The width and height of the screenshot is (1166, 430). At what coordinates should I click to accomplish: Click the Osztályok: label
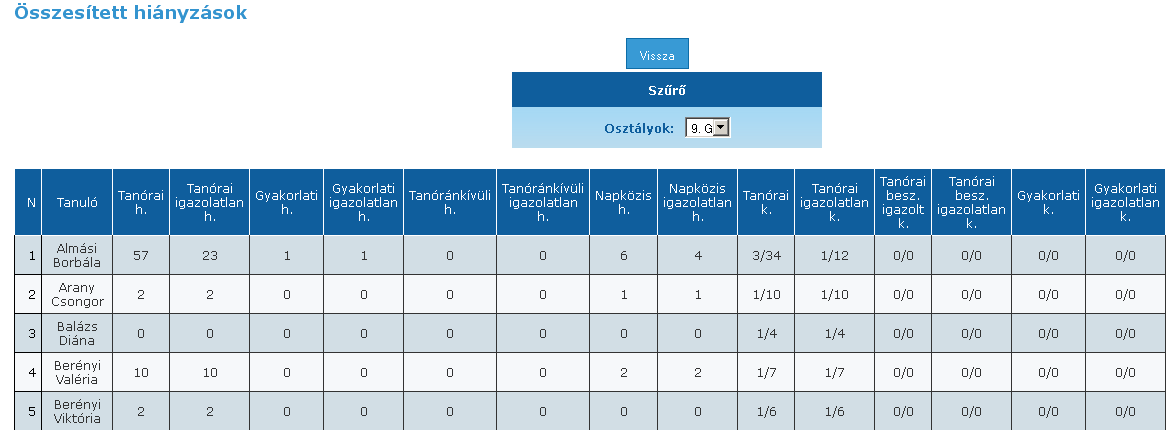point(640,128)
